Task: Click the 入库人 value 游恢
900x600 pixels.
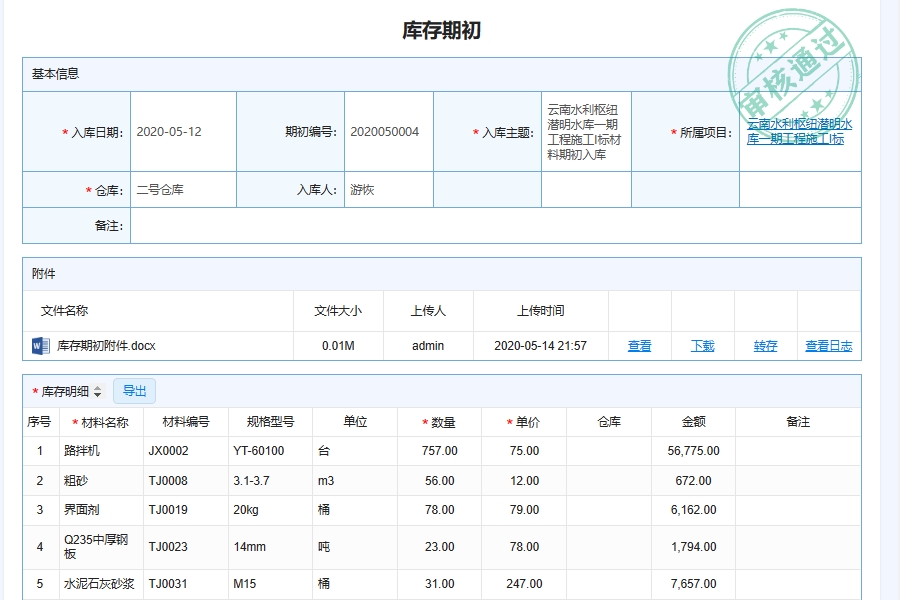Action: (x=362, y=190)
